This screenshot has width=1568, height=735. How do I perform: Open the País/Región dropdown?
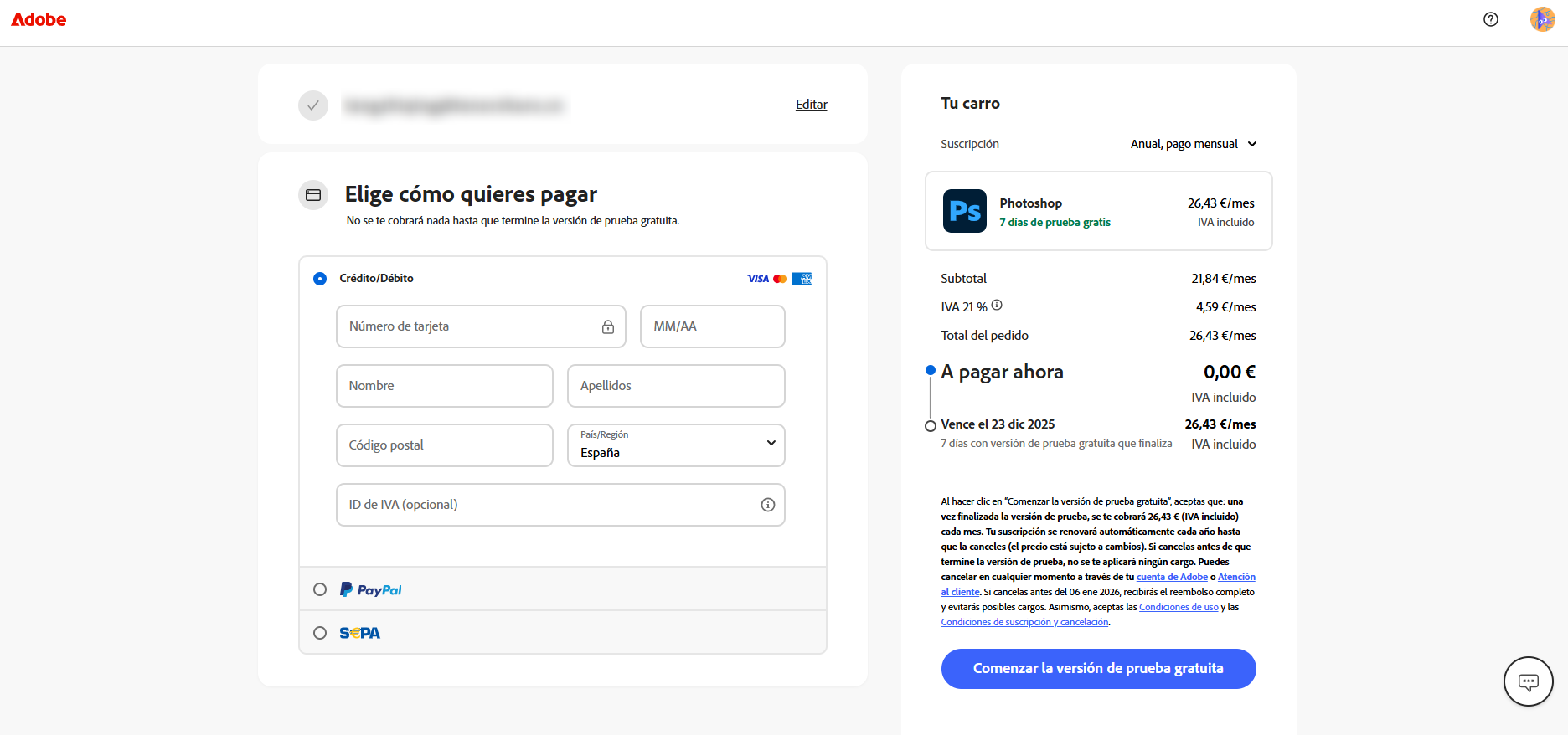click(676, 445)
